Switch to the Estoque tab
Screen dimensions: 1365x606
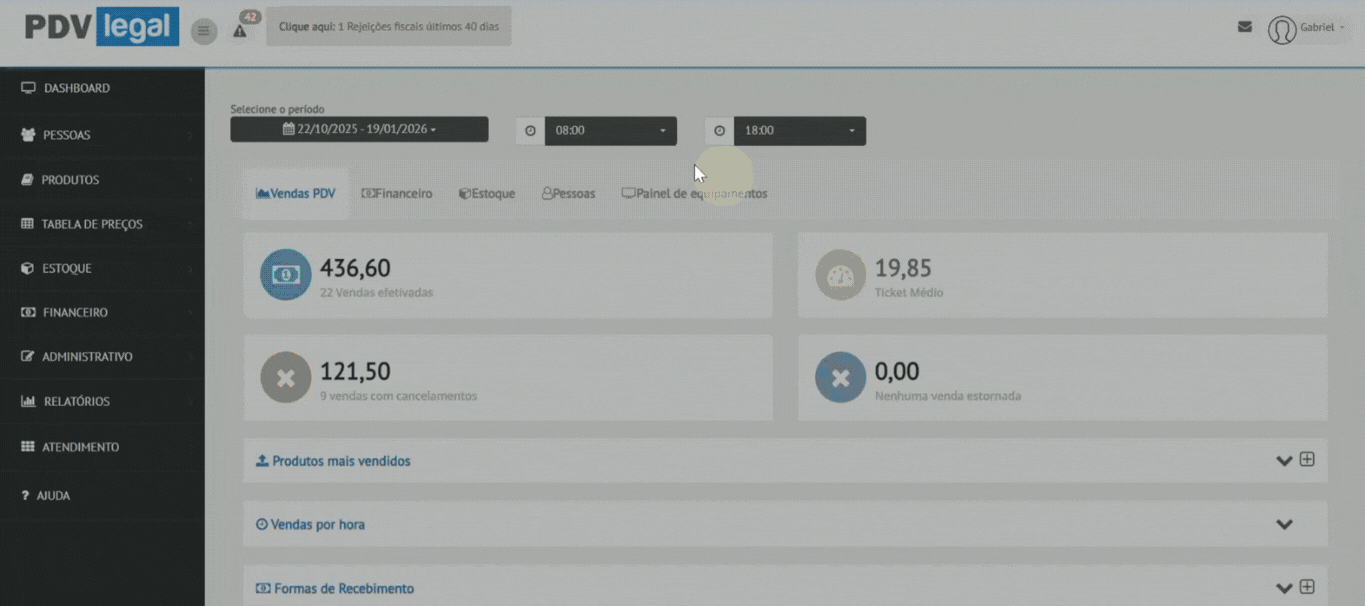click(x=487, y=194)
